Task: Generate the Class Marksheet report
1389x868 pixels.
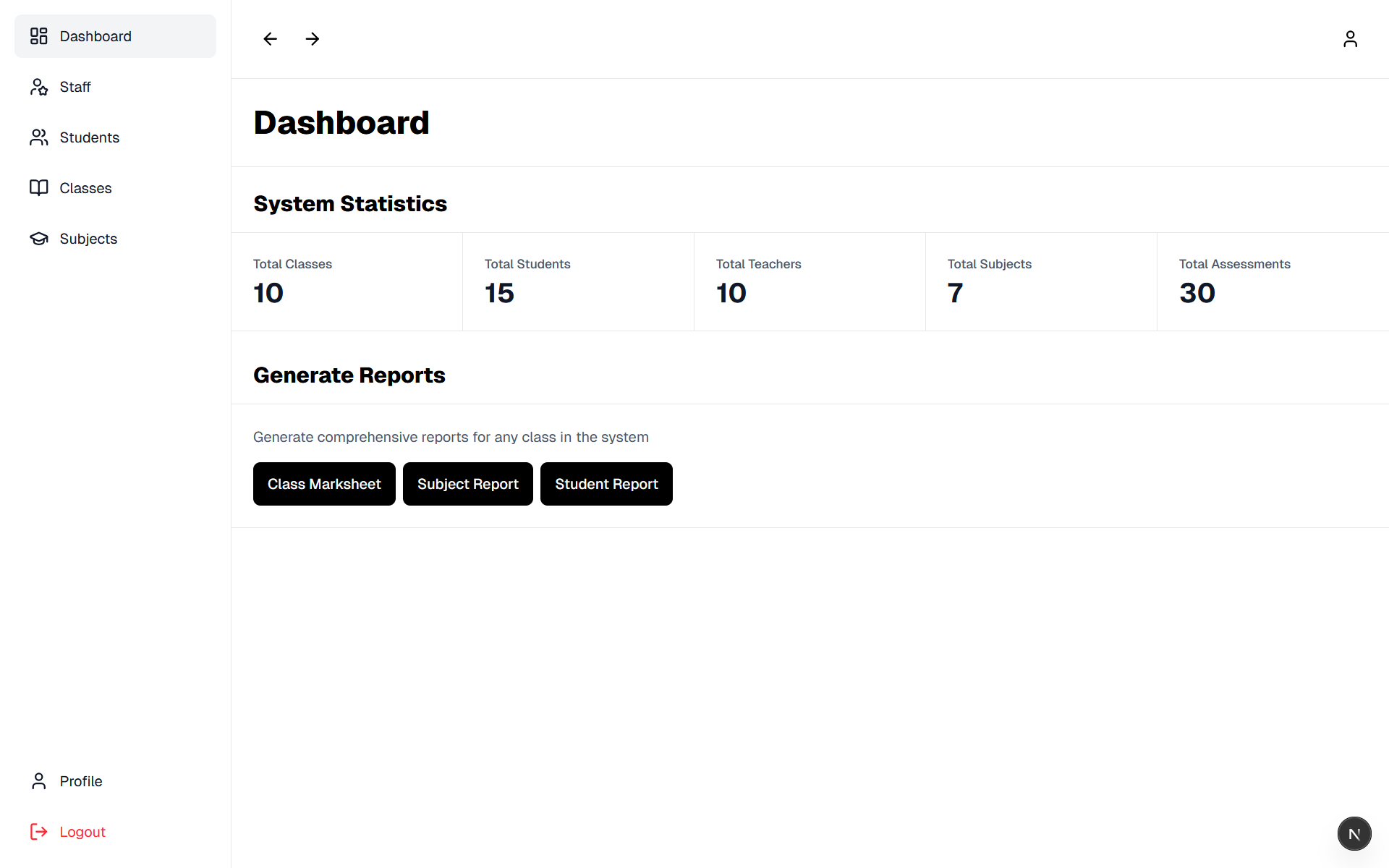Action: [324, 484]
